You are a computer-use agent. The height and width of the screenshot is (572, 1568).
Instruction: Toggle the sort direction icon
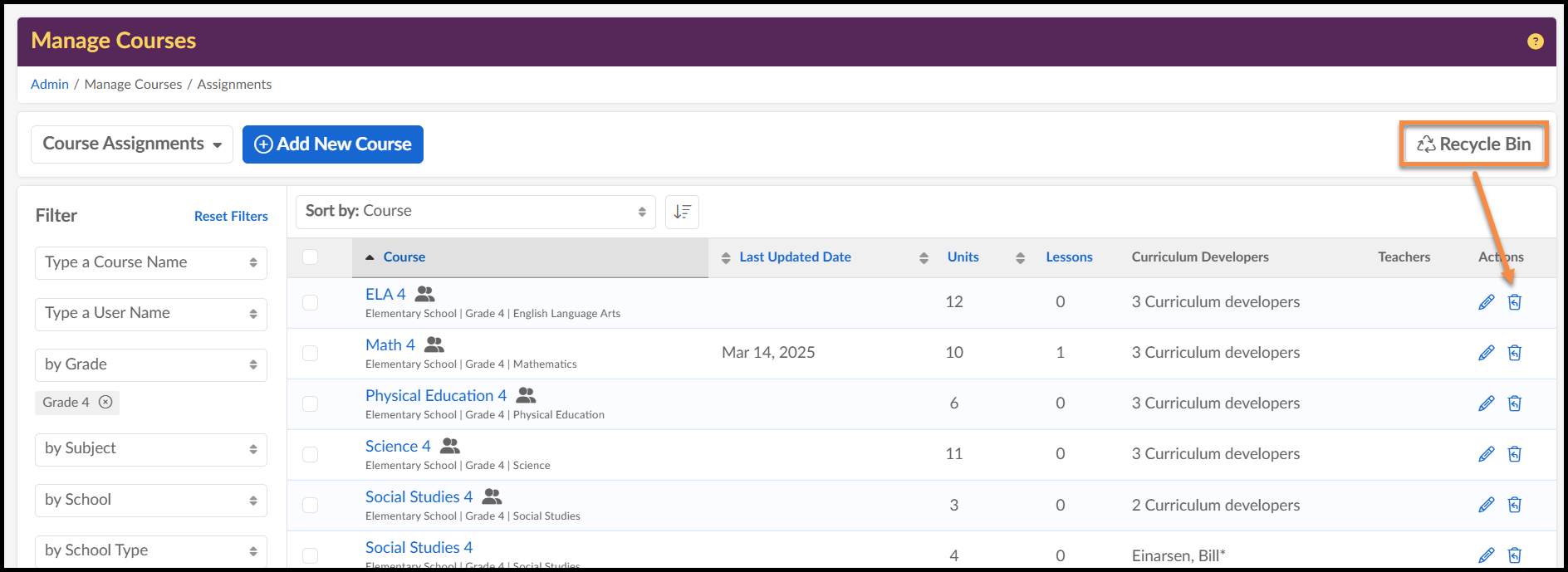pyautogui.click(x=682, y=212)
